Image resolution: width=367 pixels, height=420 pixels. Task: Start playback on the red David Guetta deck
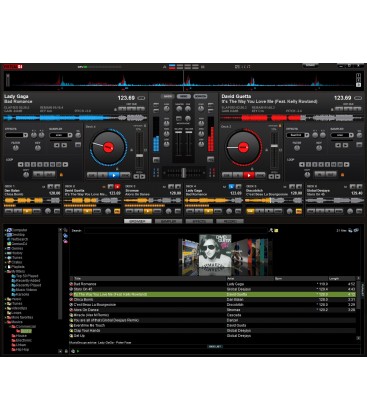(x=249, y=175)
